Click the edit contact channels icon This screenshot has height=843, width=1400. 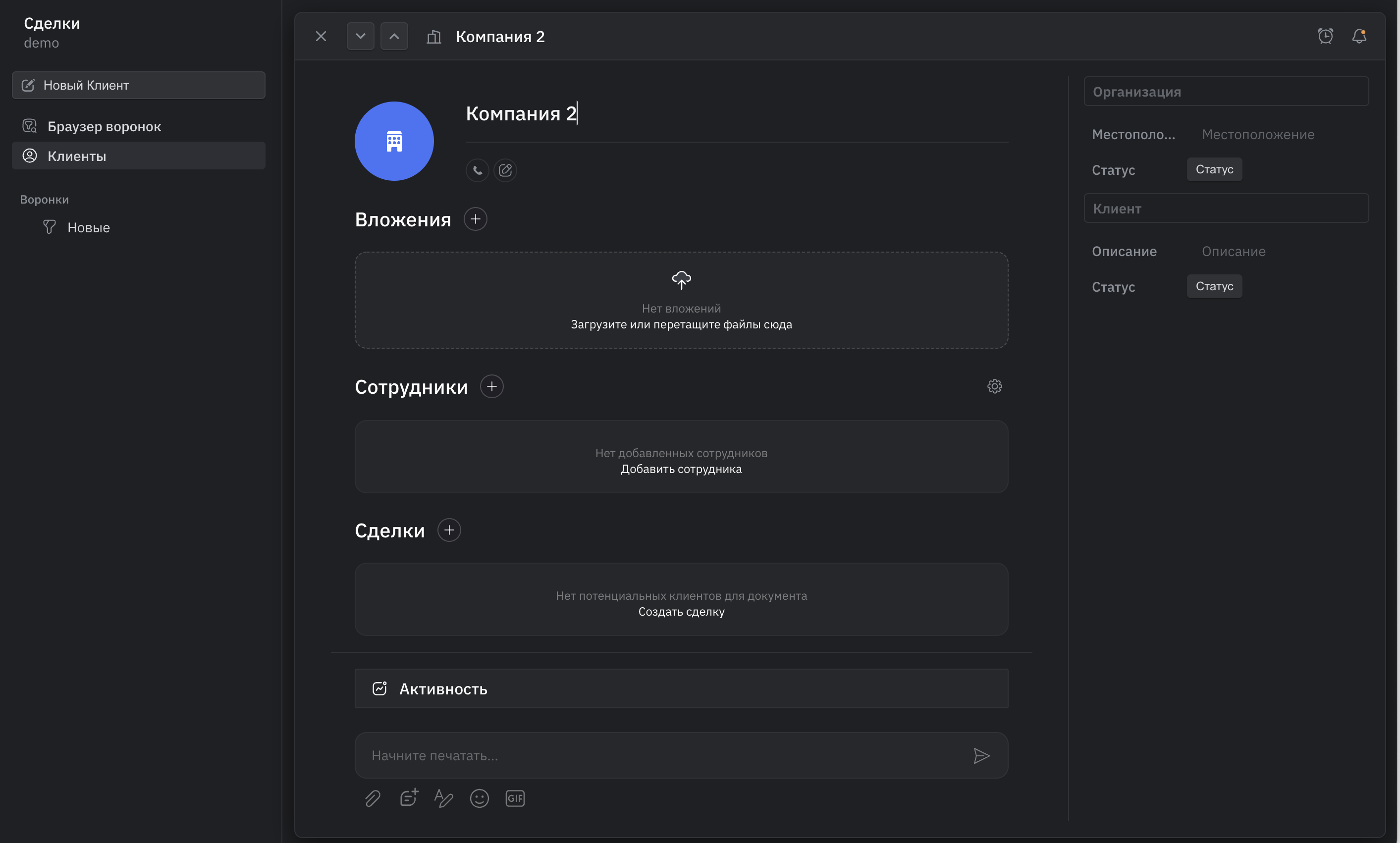[x=505, y=170]
